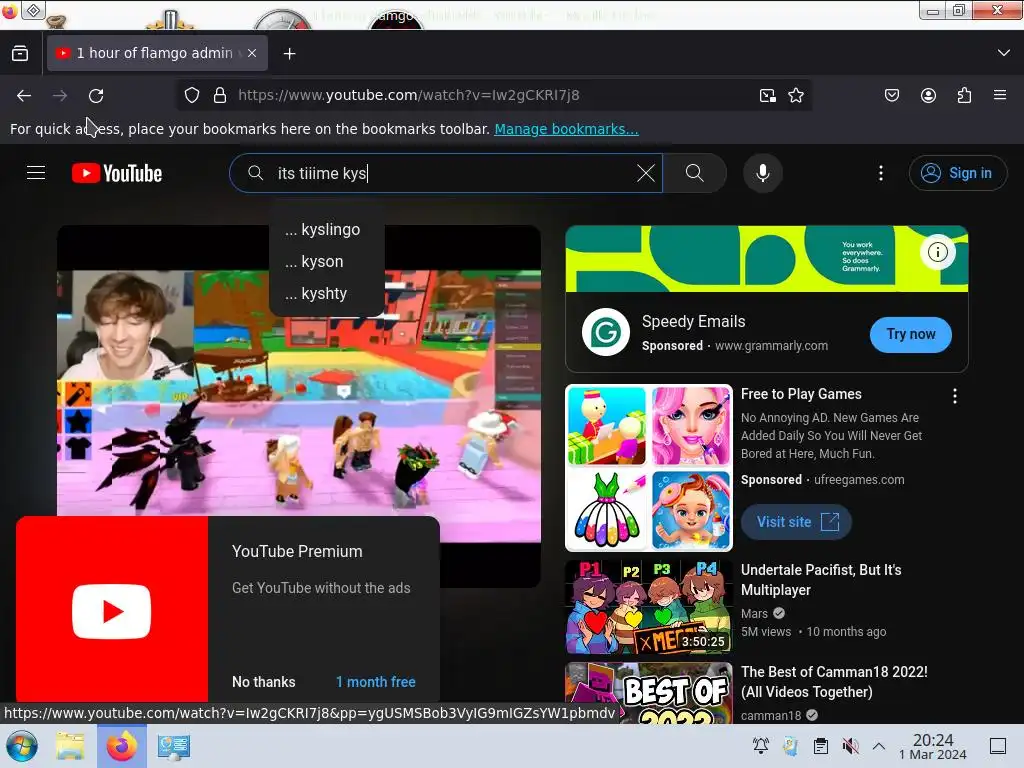The image size is (1024, 768).
Task: Open the Firefox View icon beside the tabs
Action: tap(20, 53)
